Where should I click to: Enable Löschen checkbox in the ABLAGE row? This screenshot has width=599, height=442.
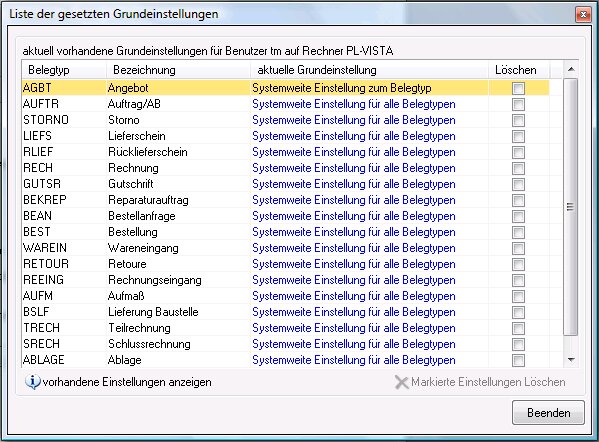click(518, 360)
